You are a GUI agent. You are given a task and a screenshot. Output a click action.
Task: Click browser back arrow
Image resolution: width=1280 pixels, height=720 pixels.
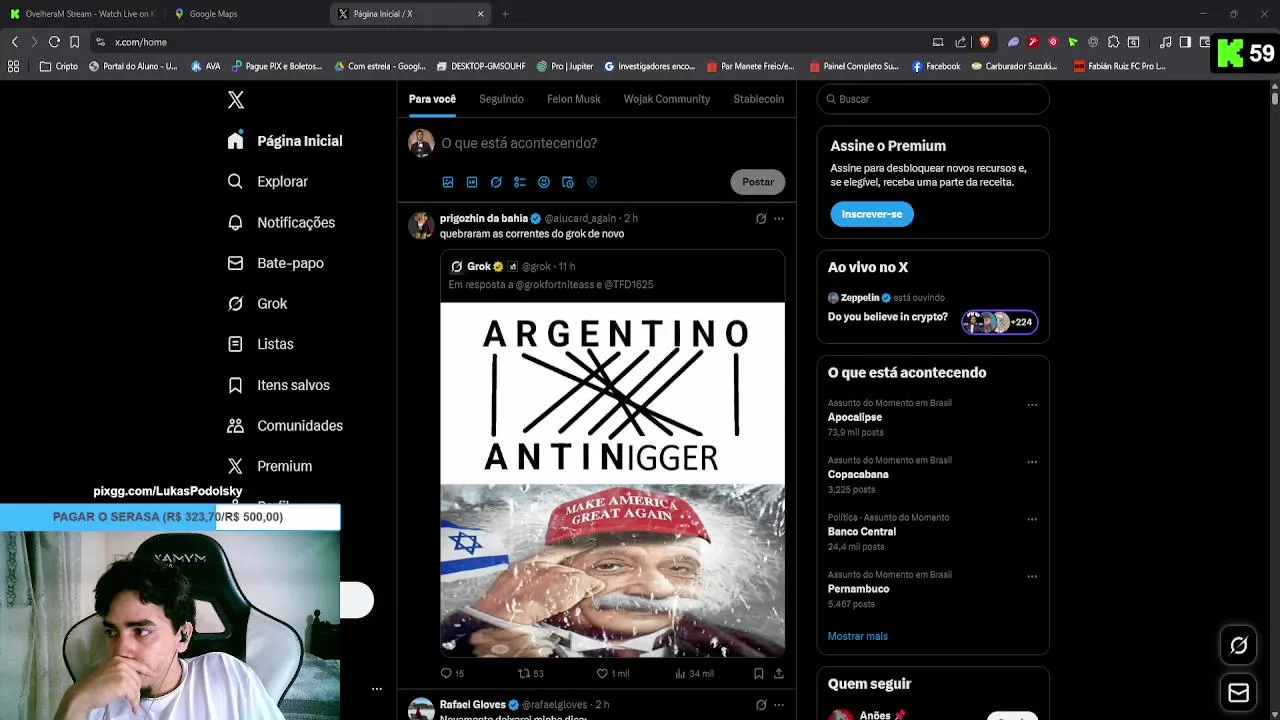[x=14, y=42]
